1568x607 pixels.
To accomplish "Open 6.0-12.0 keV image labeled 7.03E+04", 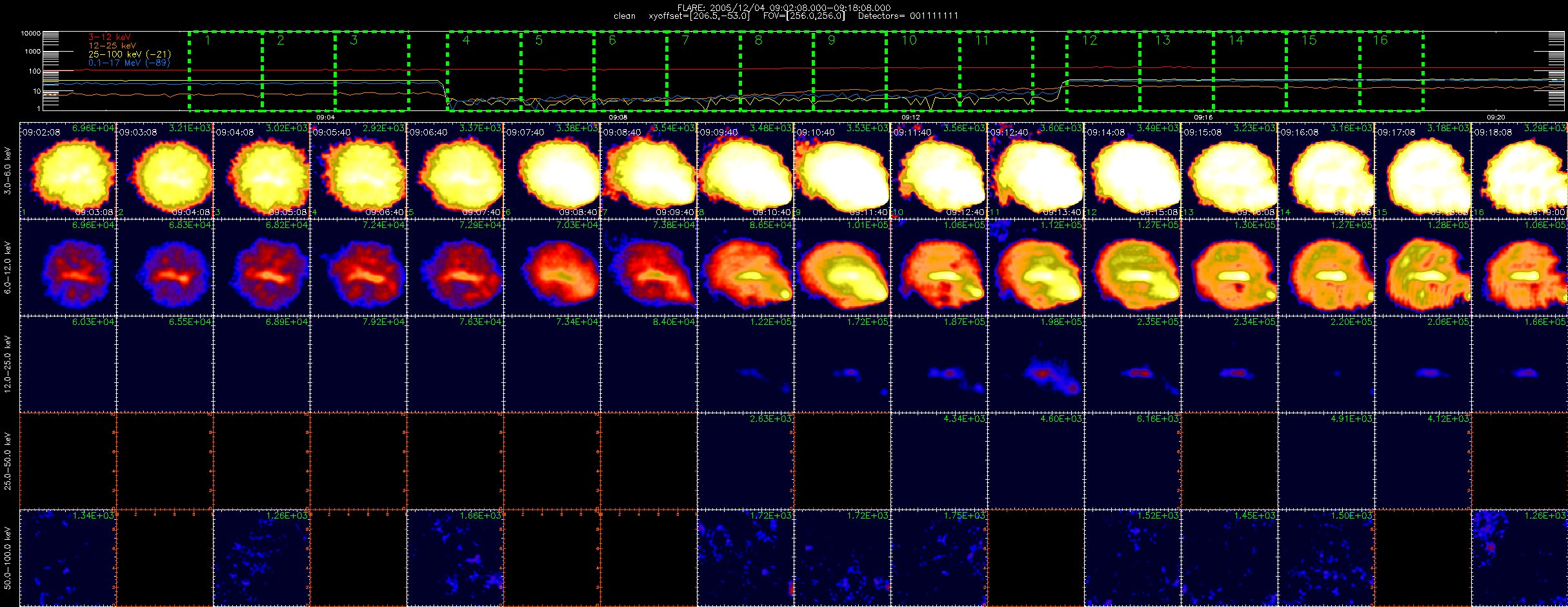I will pos(552,267).
